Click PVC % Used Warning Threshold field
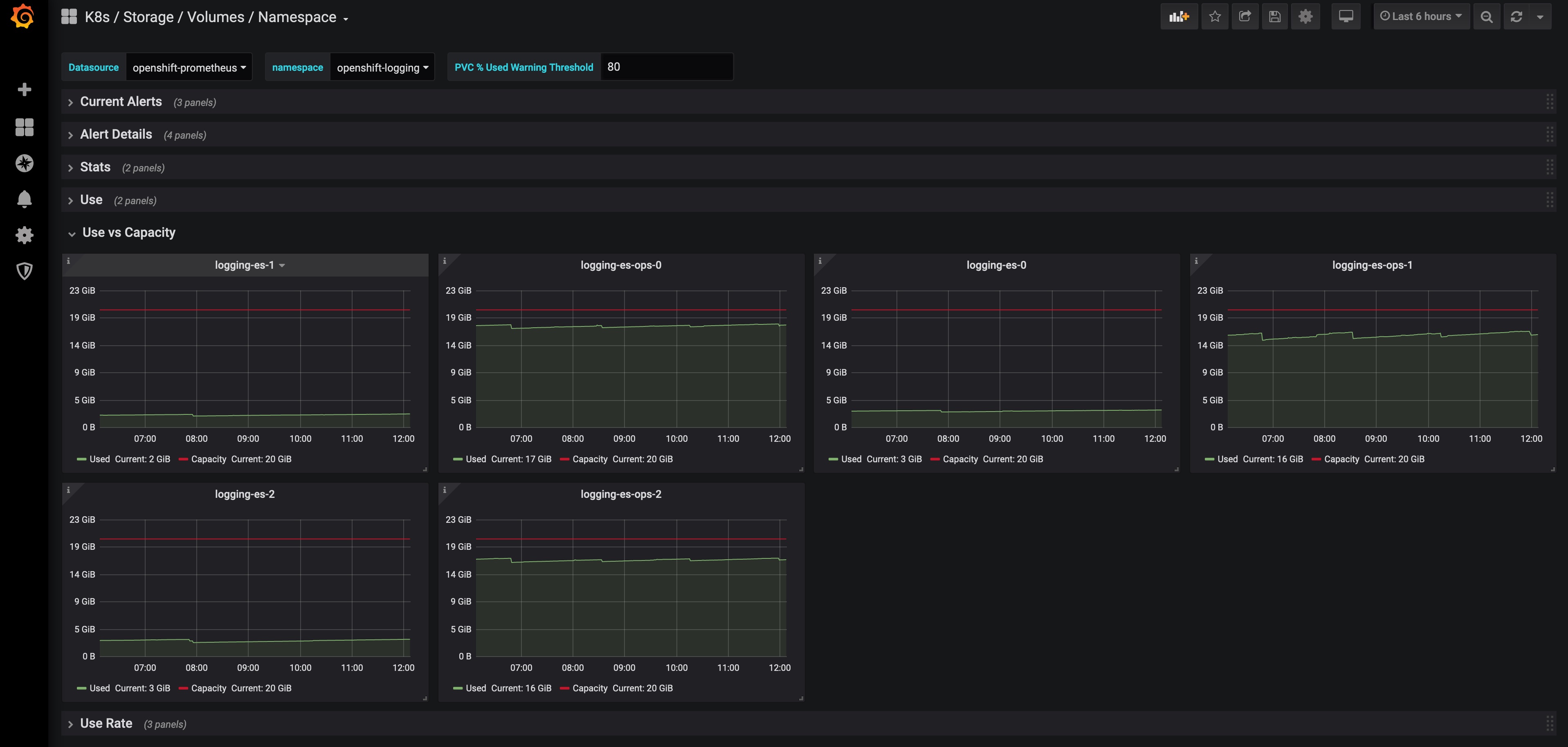 (x=666, y=67)
